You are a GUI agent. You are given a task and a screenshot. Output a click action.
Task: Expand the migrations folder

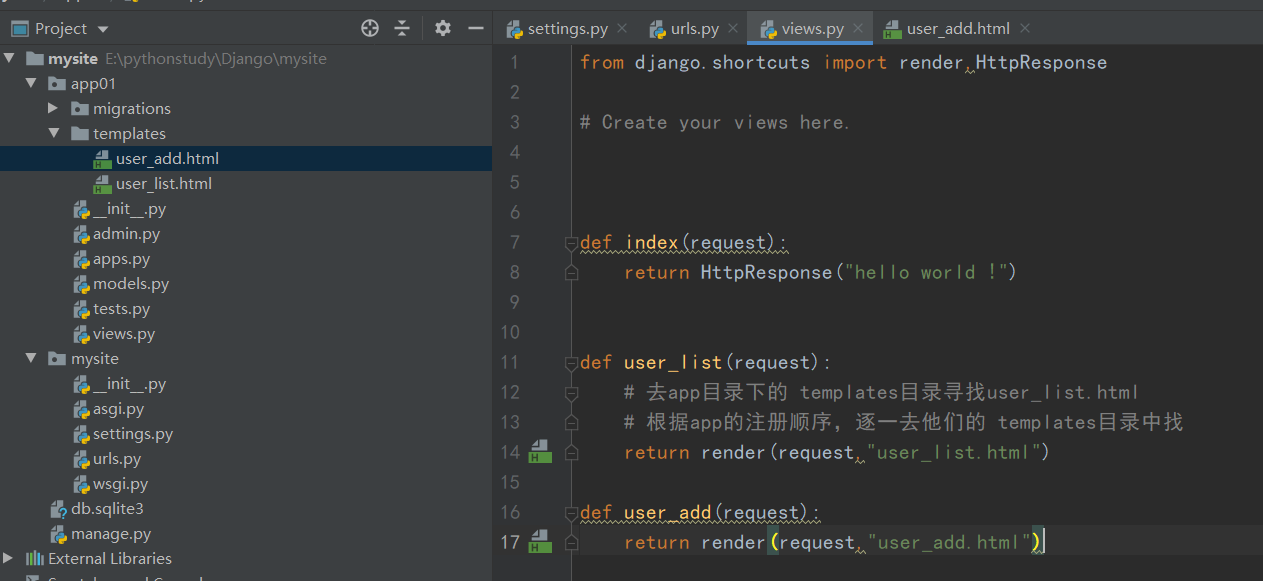point(54,108)
